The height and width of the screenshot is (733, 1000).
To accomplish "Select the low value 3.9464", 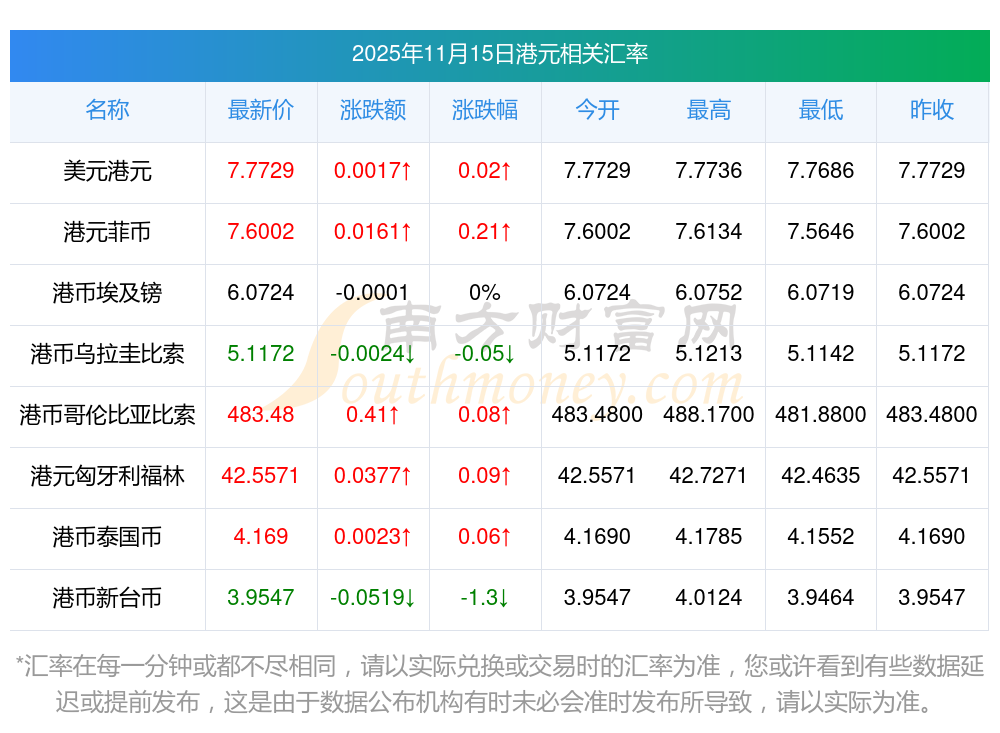I will 821,597.
